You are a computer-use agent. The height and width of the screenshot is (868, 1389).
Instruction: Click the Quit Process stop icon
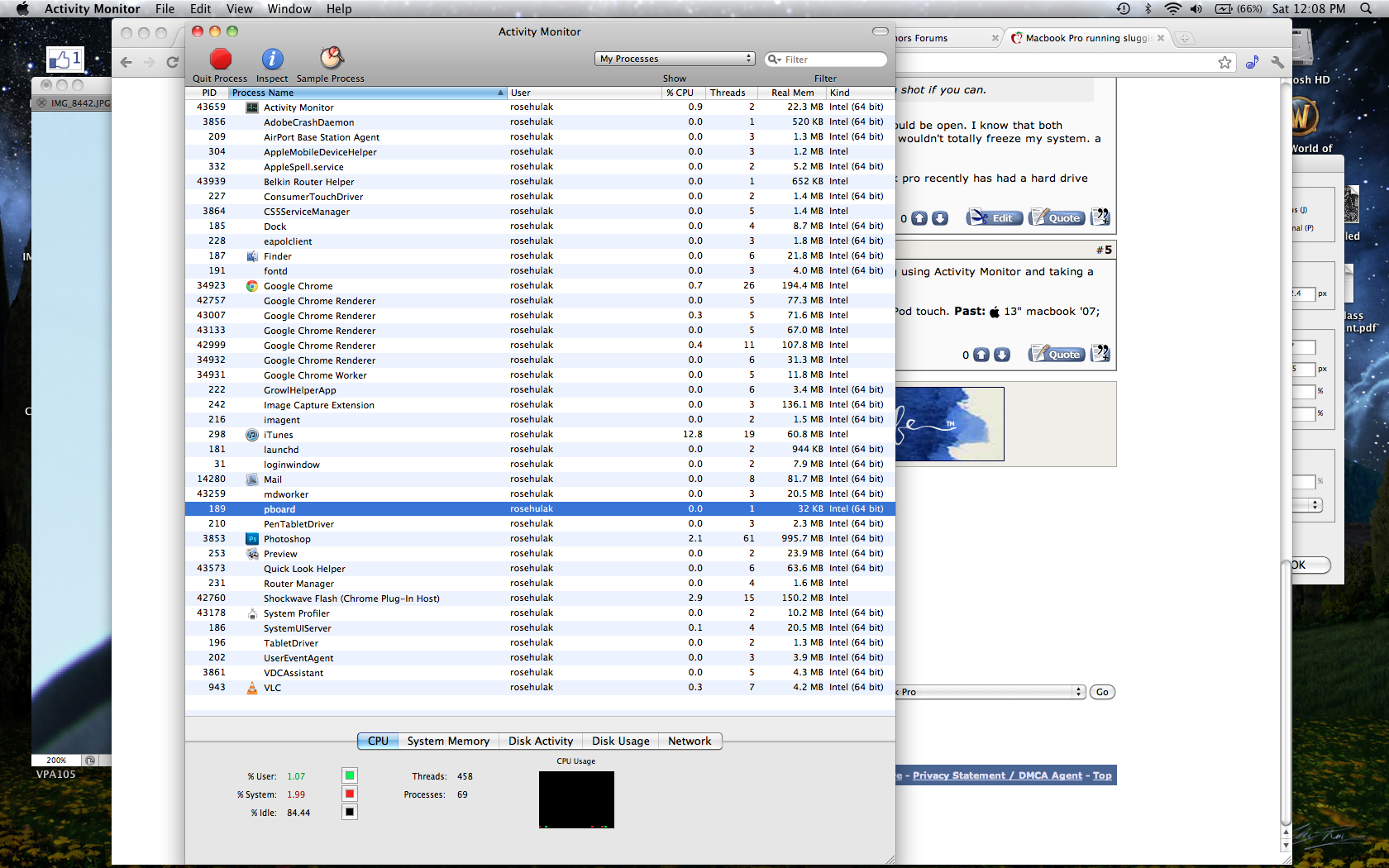tap(220, 59)
